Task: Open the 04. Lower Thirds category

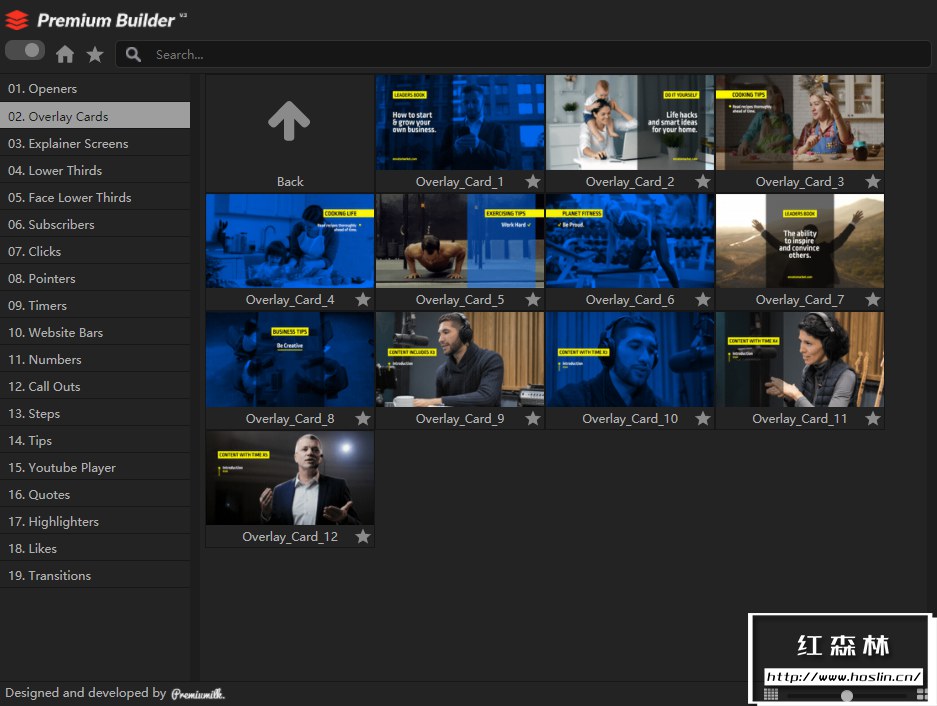Action: [95, 170]
